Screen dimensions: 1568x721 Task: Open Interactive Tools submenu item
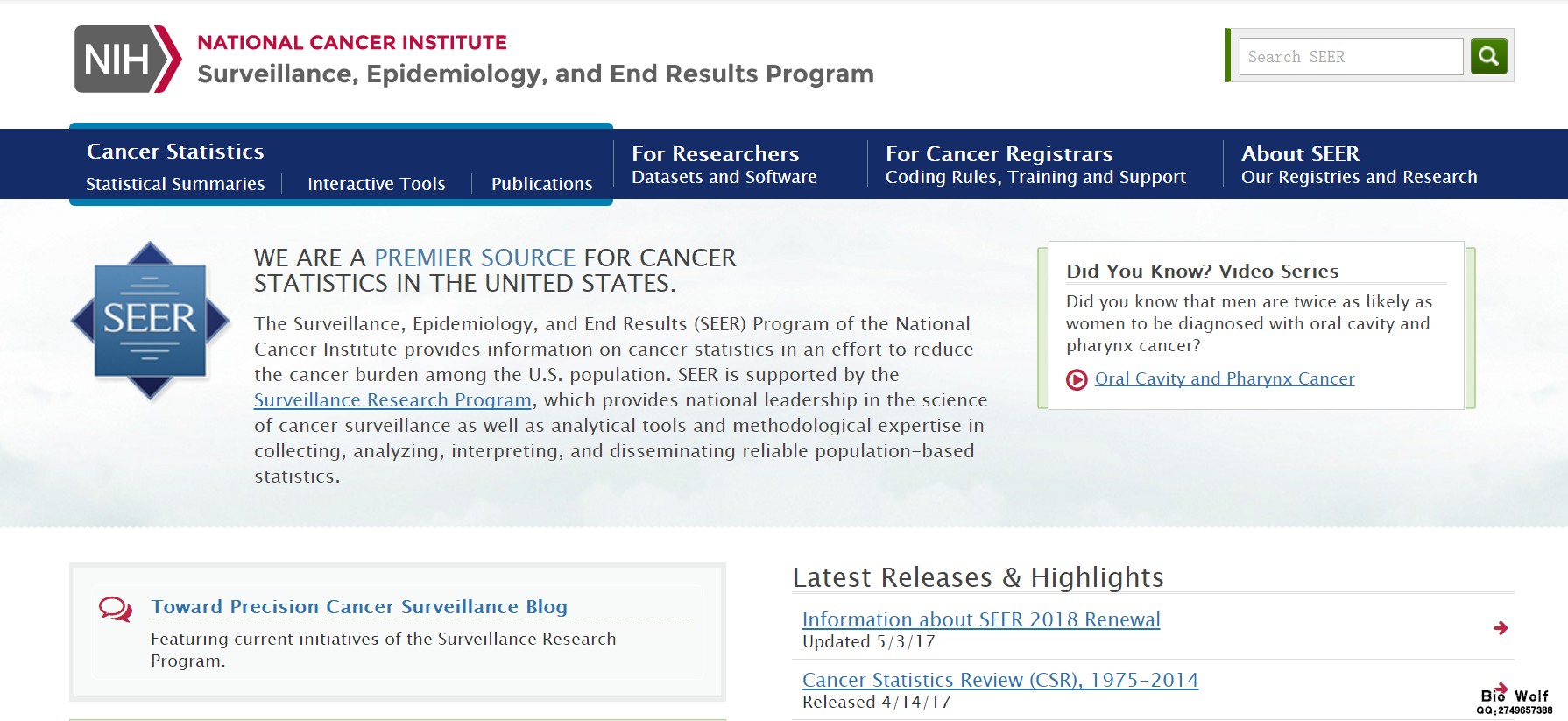[377, 184]
